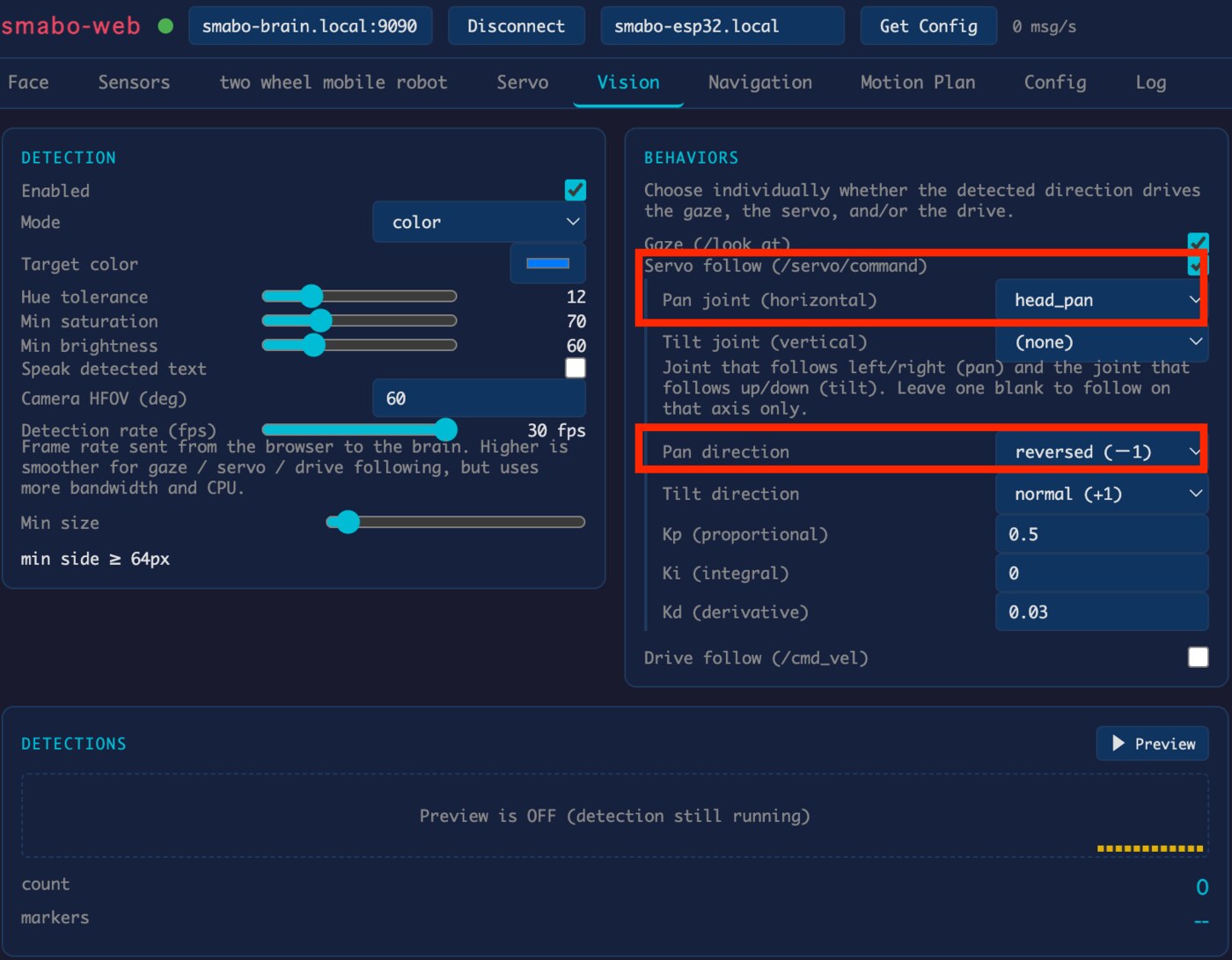Select the Vision tab
This screenshot has height=960, width=1232.
pos(628,83)
